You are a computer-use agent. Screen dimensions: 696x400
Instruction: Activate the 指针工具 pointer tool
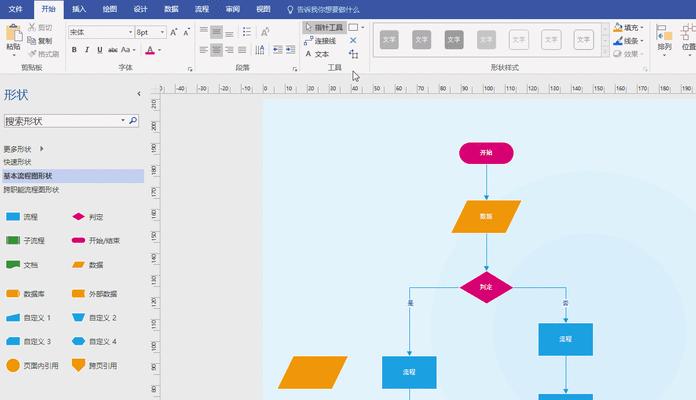pos(324,27)
